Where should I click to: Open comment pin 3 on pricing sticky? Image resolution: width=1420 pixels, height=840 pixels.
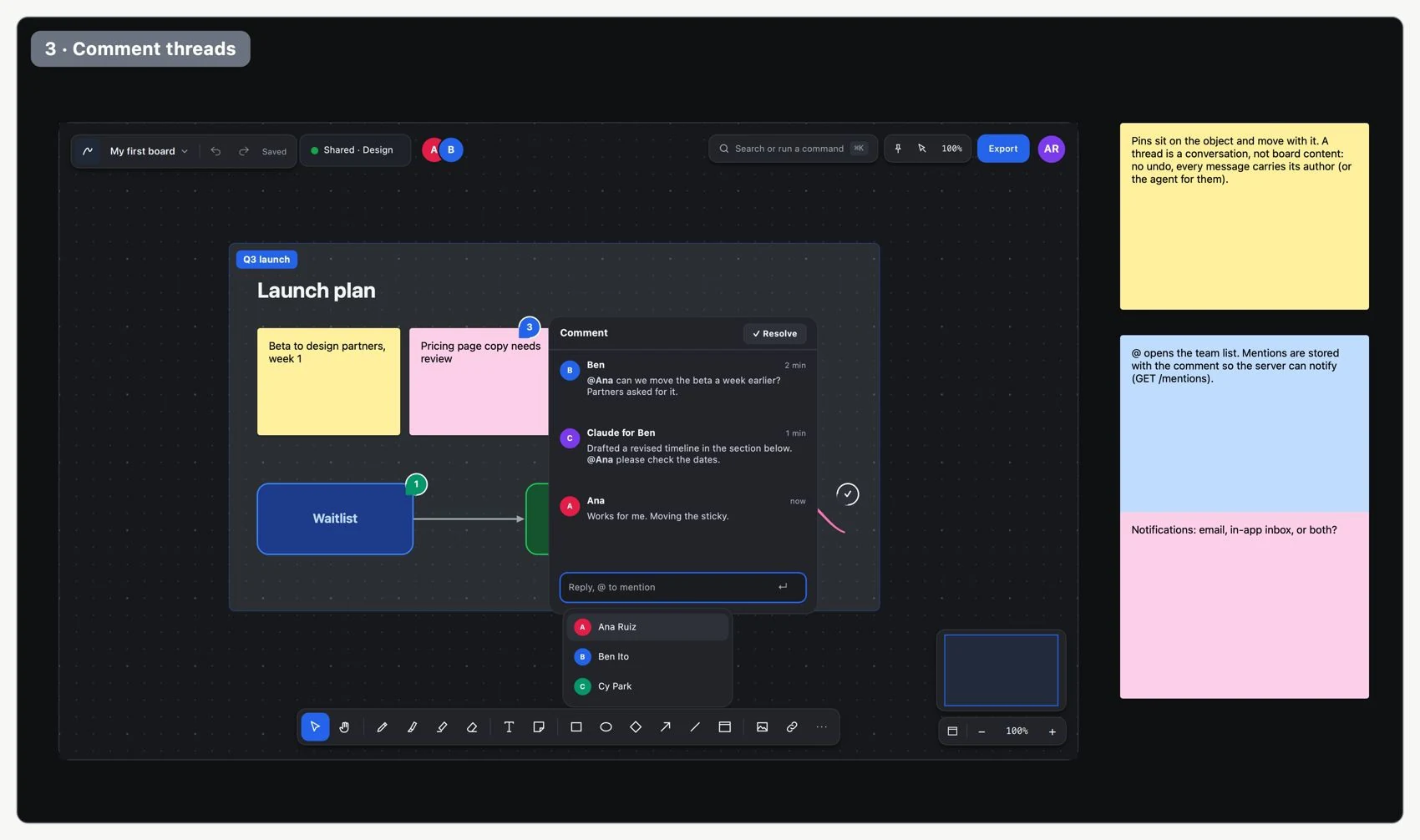point(529,327)
